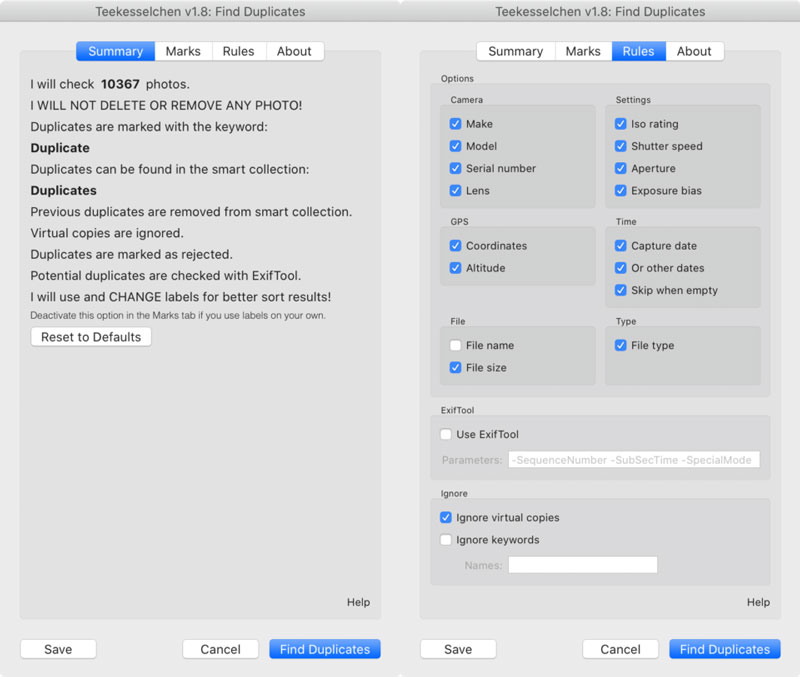Uncheck the Altitude option
The width and height of the screenshot is (800, 677).
pyautogui.click(x=456, y=268)
